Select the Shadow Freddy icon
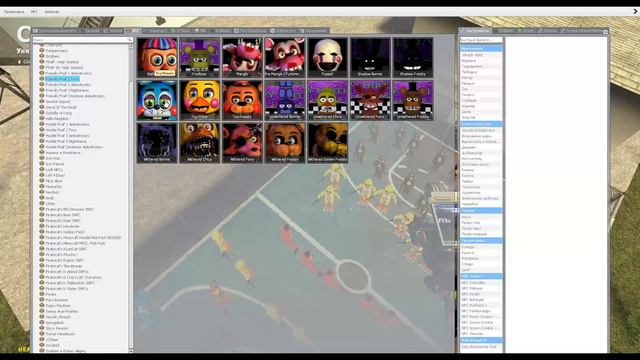Screen dimensions: 640x360 [413, 58]
